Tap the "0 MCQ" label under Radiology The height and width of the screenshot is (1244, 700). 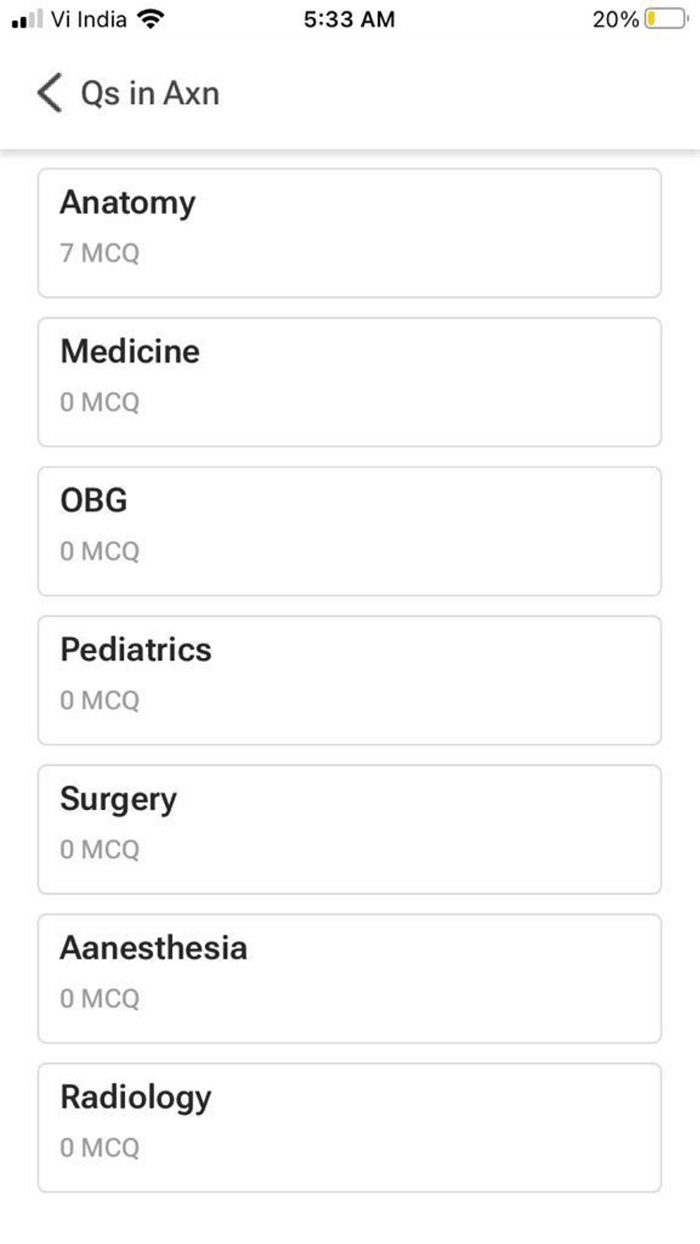tap(99, 1148)
